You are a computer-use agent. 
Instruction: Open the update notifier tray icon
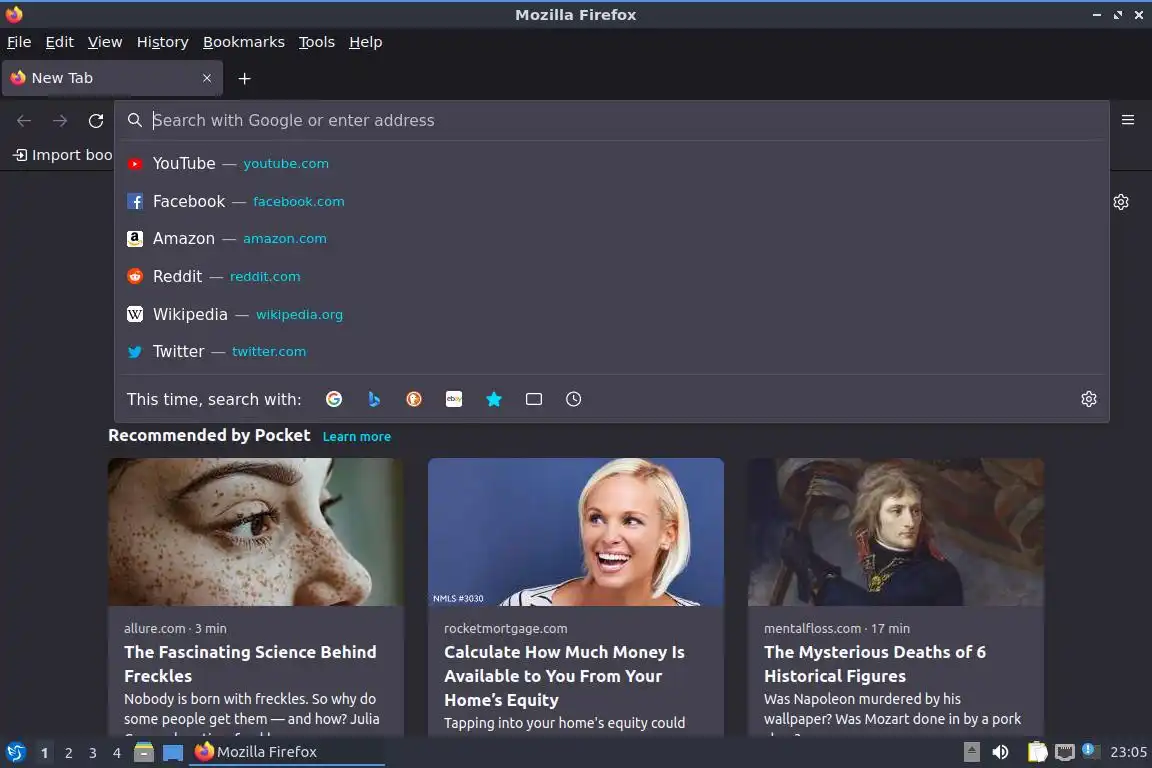pyautogui.click(x=1091, y=751)
